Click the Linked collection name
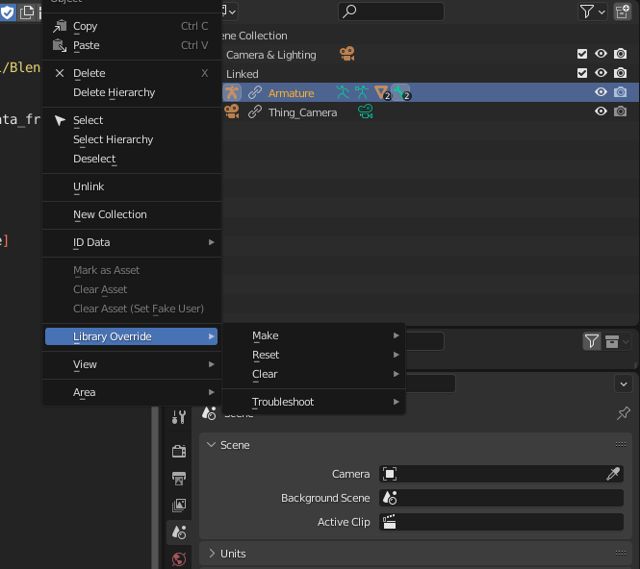 [x=242, y=74]
